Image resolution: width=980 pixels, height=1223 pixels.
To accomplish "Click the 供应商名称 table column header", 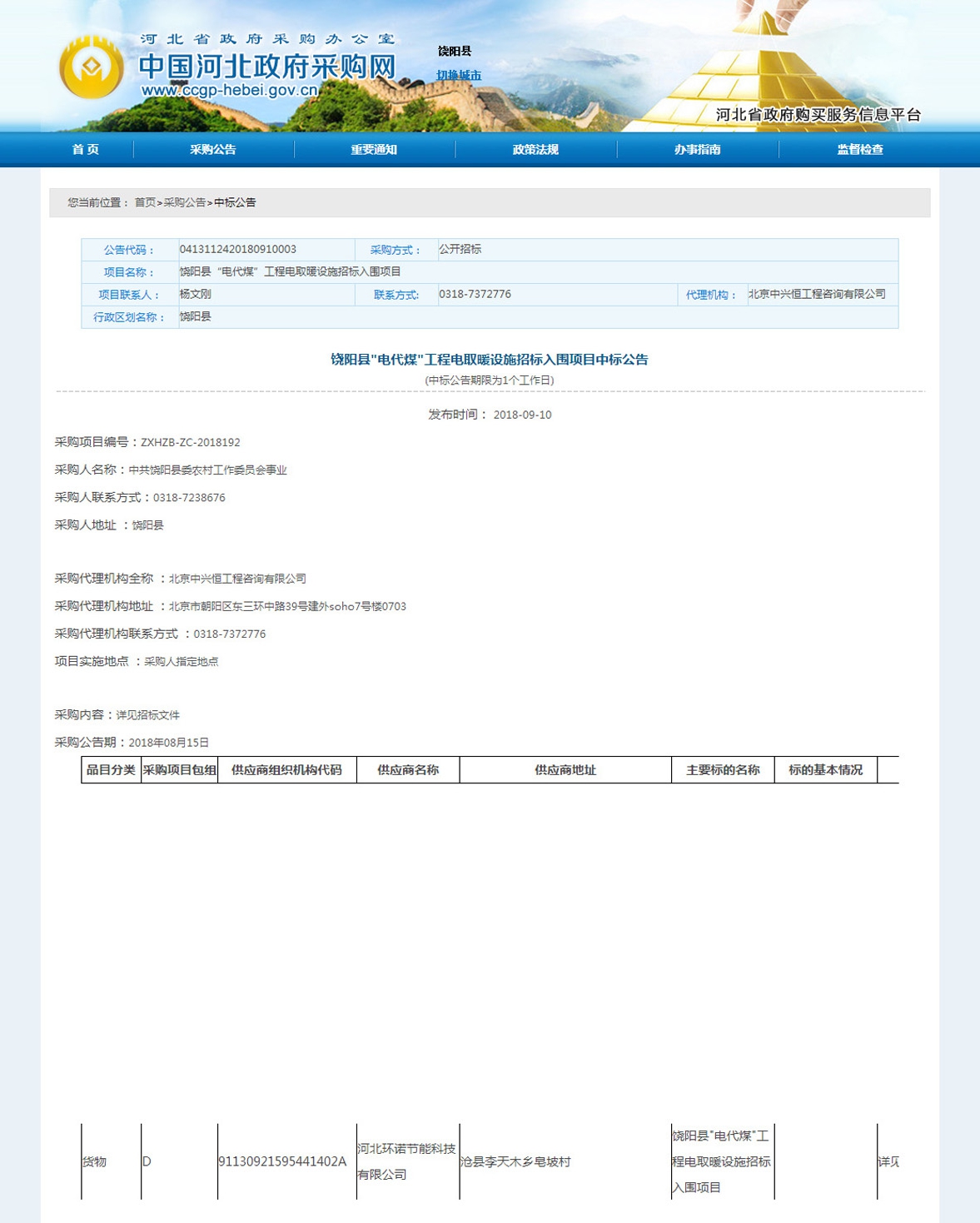I will (408, 770).
